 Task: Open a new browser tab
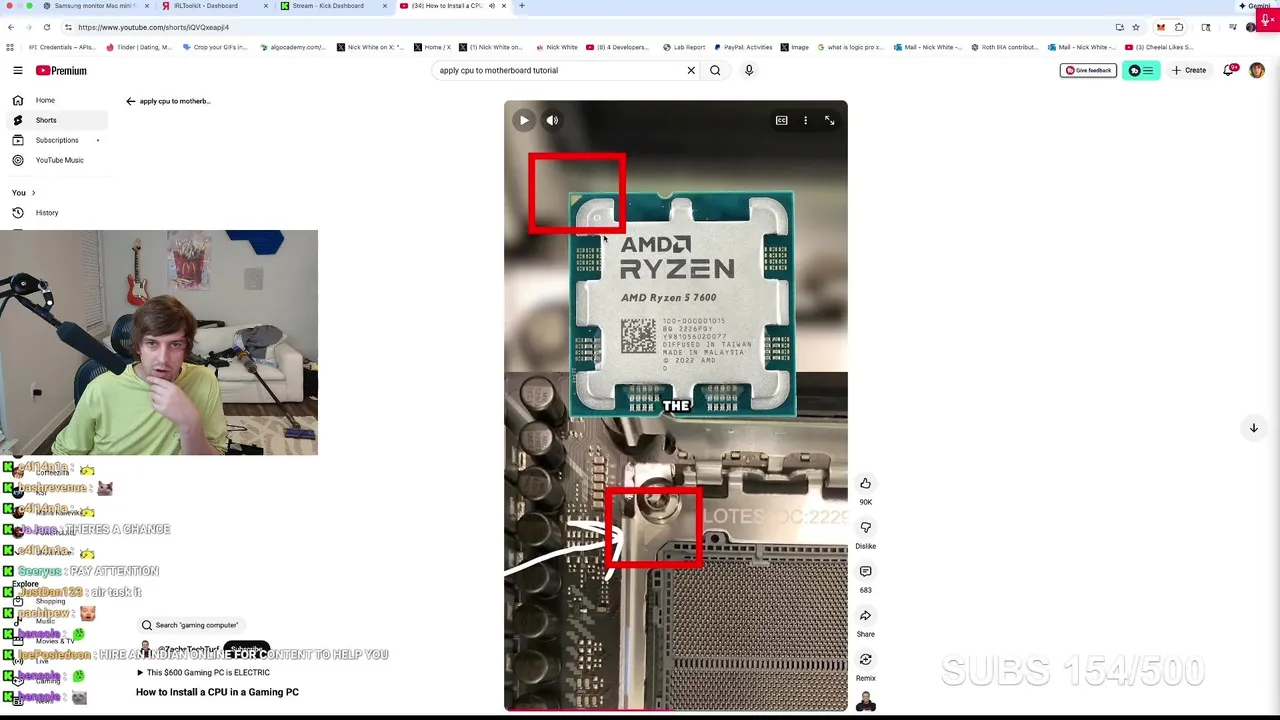point(522,6)
